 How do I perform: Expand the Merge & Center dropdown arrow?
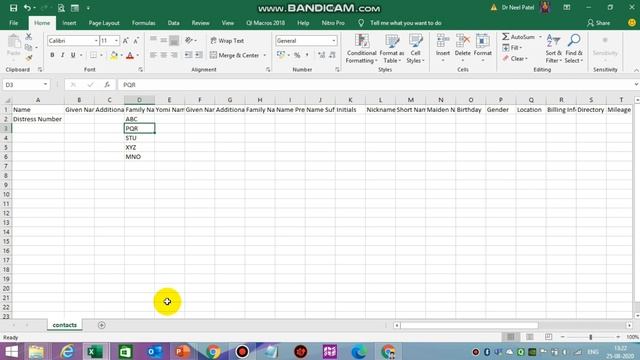click(x=264, y=55)
